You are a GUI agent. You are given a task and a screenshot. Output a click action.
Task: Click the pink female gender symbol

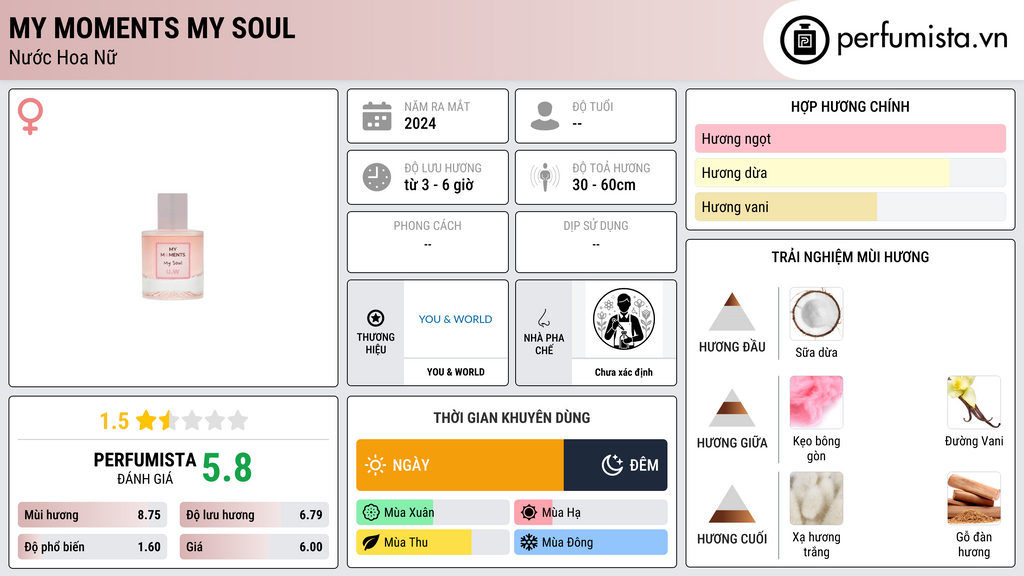[x=30, y=116]
